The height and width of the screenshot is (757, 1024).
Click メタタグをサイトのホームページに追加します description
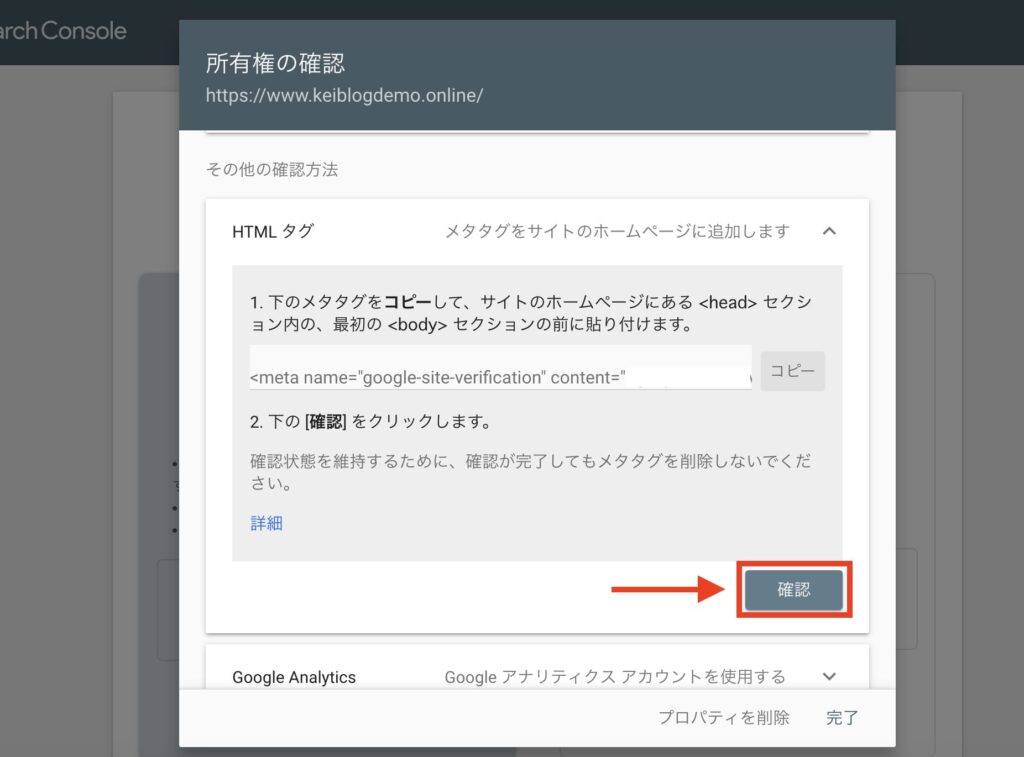617,231
